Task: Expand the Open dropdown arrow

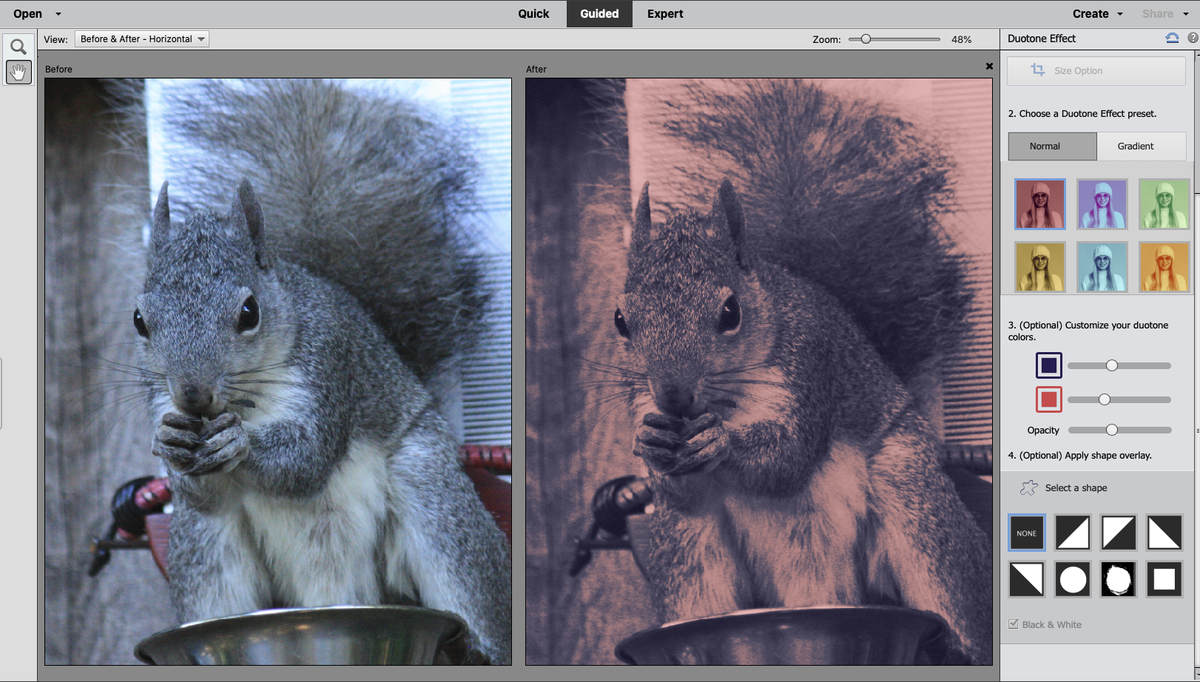Action: 58,14
